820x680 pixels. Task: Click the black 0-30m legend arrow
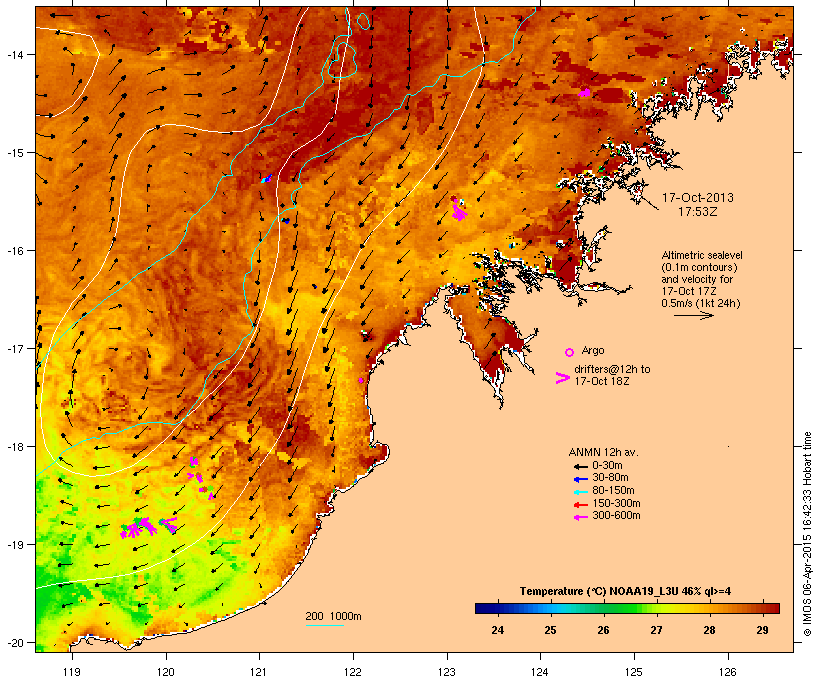click(x=580, y=467)
